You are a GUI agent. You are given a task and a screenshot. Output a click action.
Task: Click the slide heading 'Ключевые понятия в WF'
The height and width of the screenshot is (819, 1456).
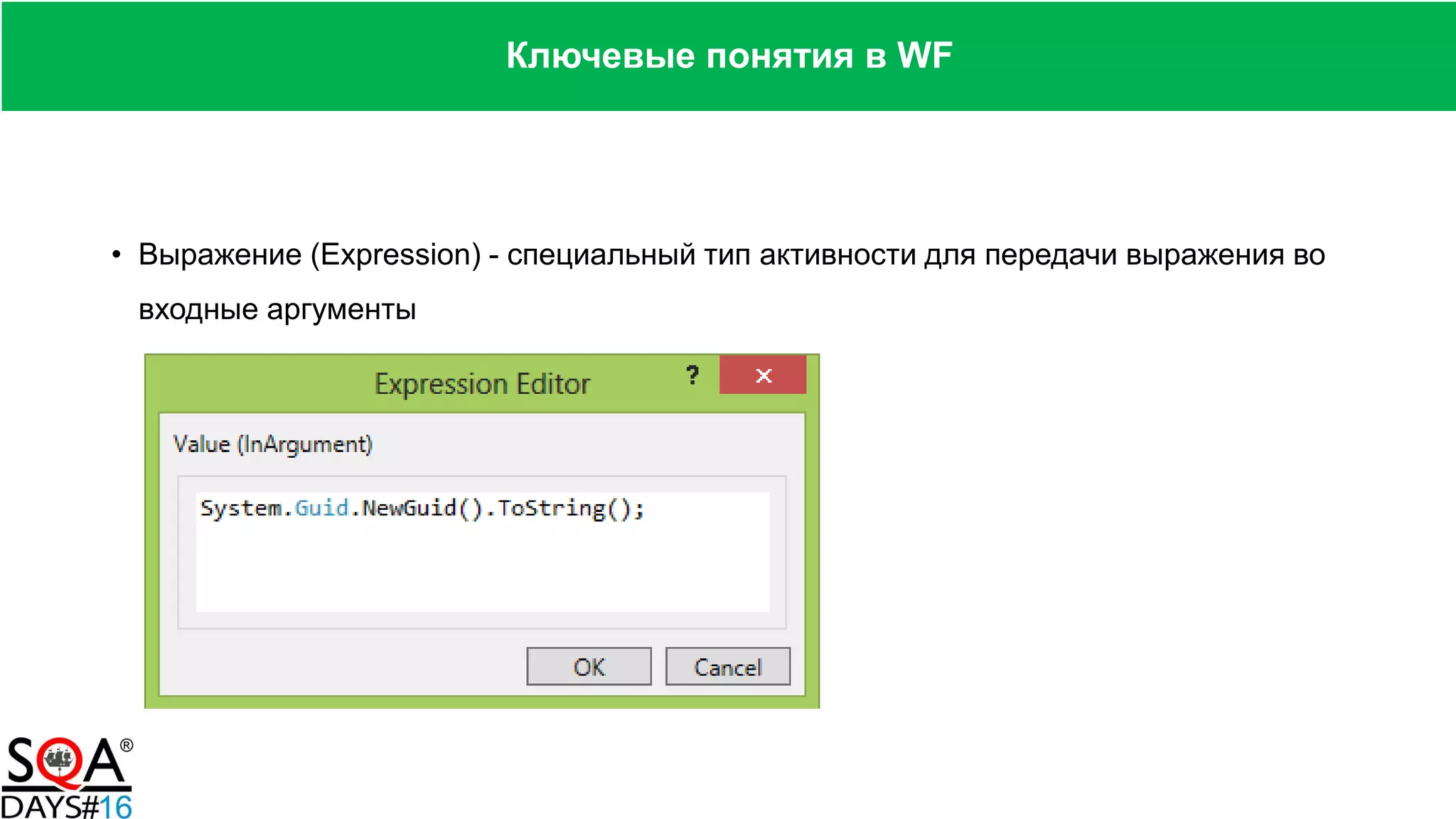coord(729,55)
